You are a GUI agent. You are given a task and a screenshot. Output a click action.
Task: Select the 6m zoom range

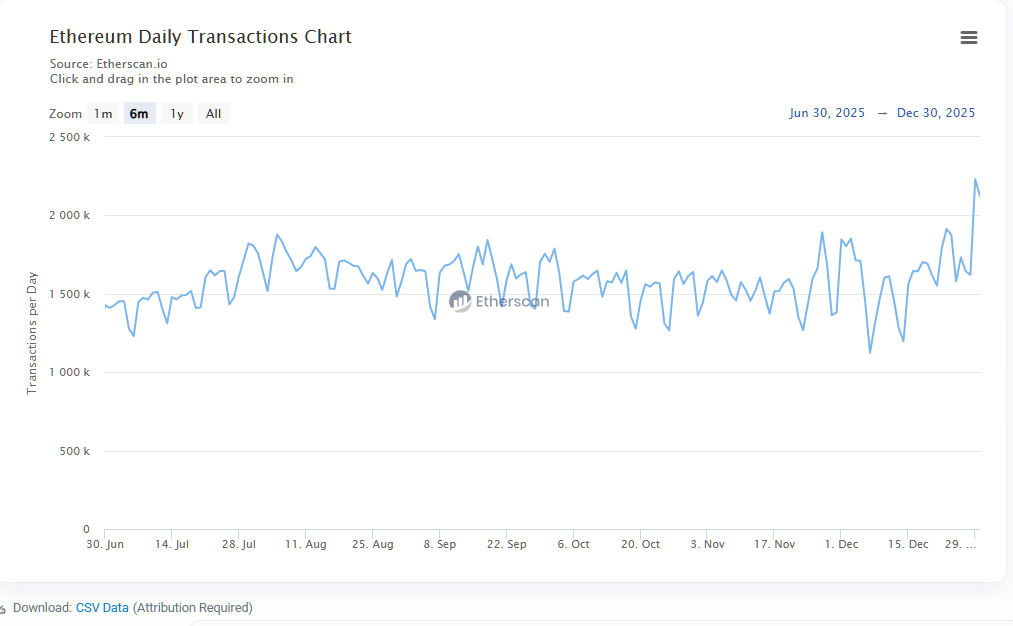pos(139,113)
